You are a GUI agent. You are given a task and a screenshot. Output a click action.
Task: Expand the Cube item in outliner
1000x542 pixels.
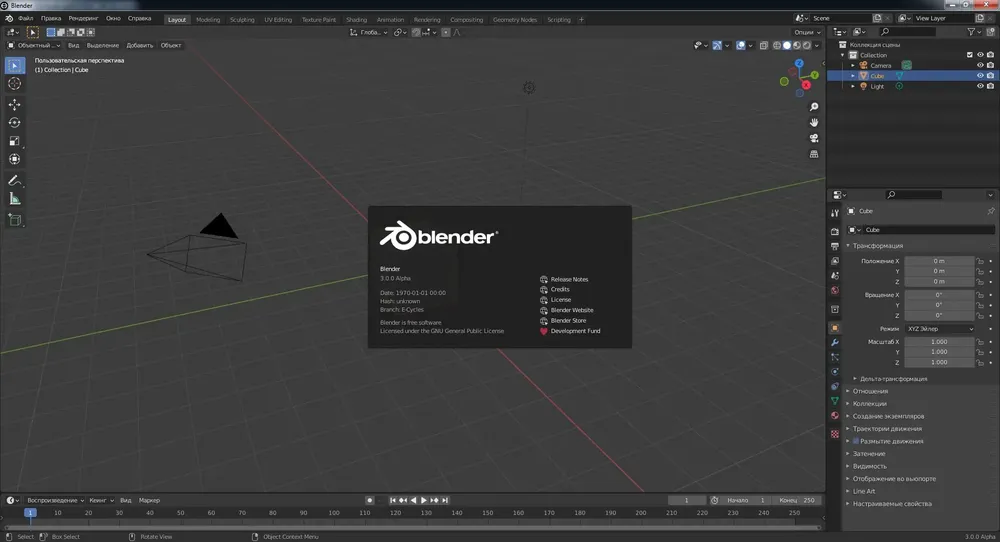coord(853,76)
